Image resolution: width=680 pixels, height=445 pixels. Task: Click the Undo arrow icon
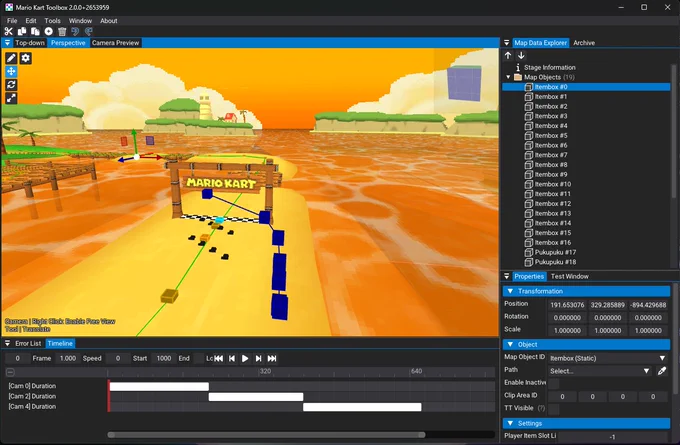(x=75, y=31)
